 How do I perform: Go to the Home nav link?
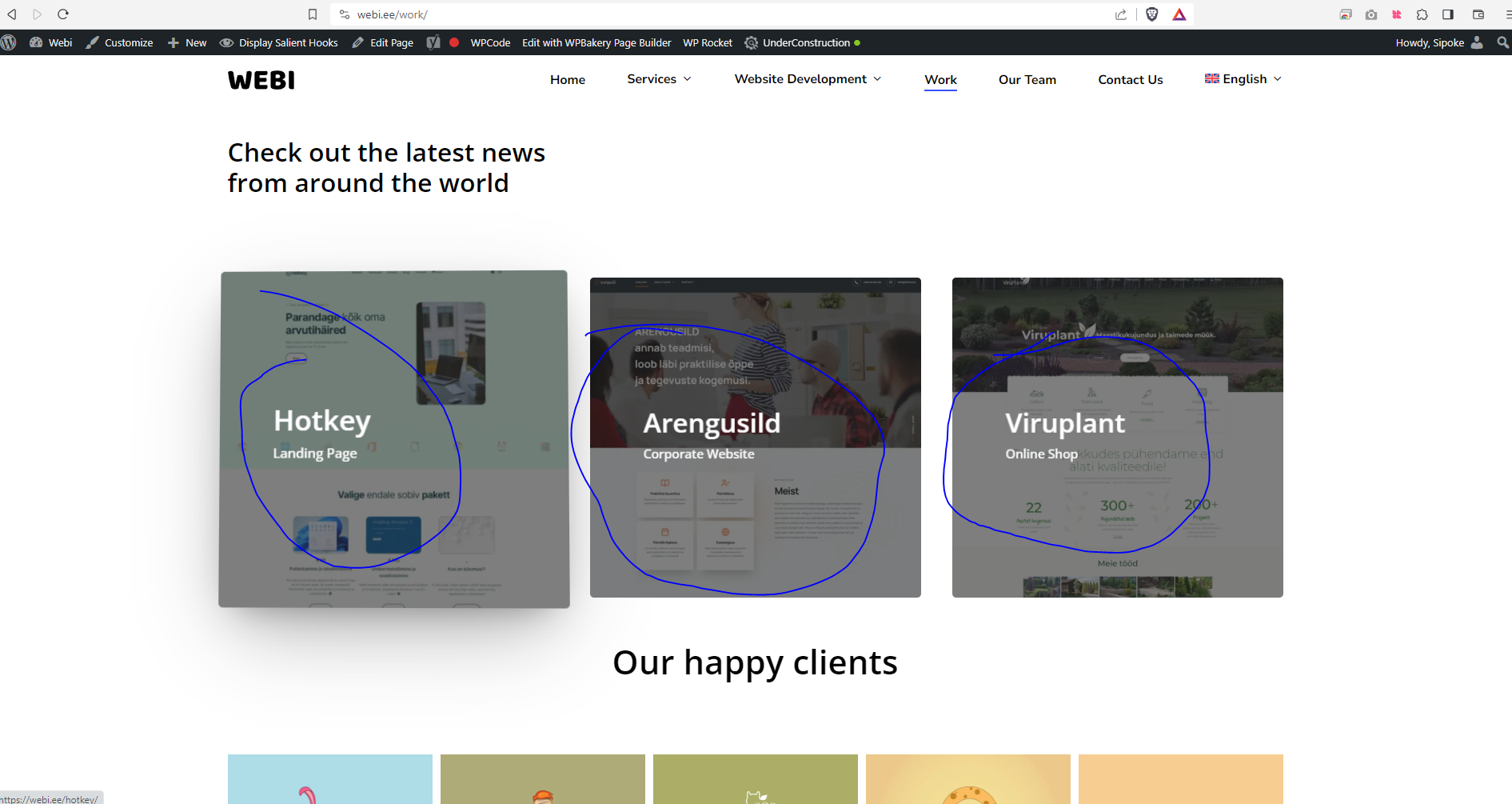[x=568, y=79]
